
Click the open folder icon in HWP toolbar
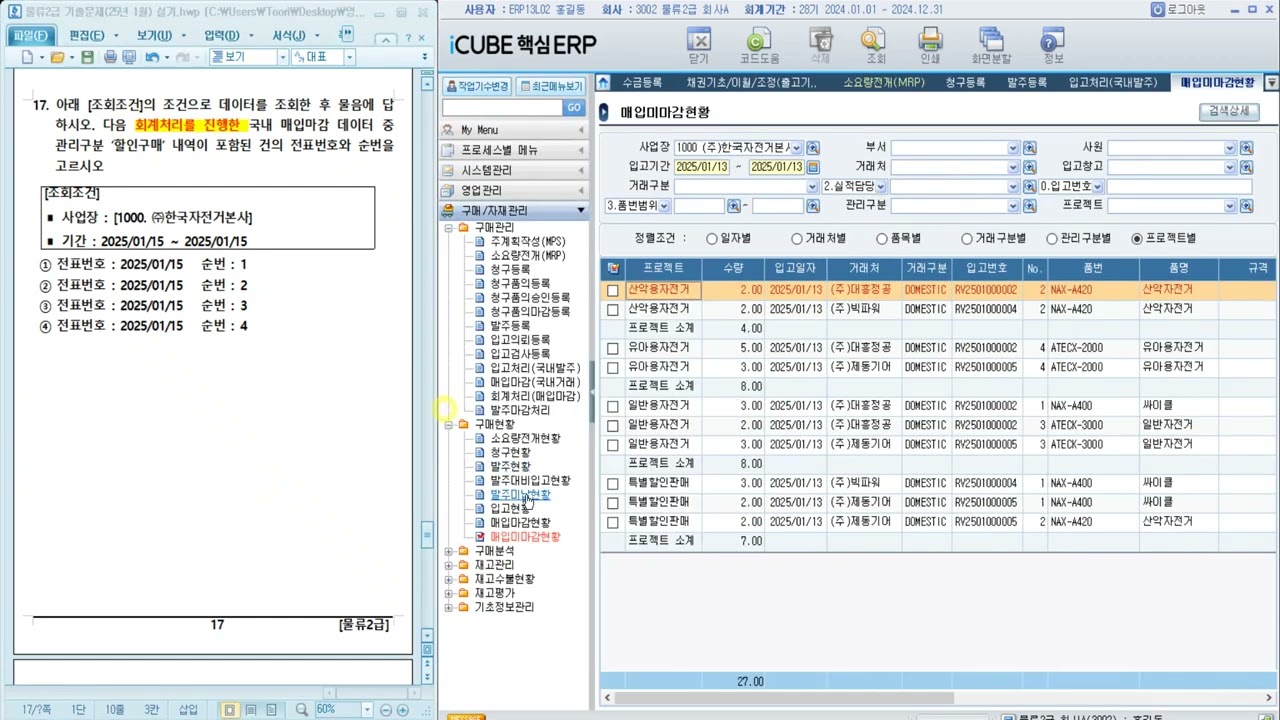tap(57, 57)
